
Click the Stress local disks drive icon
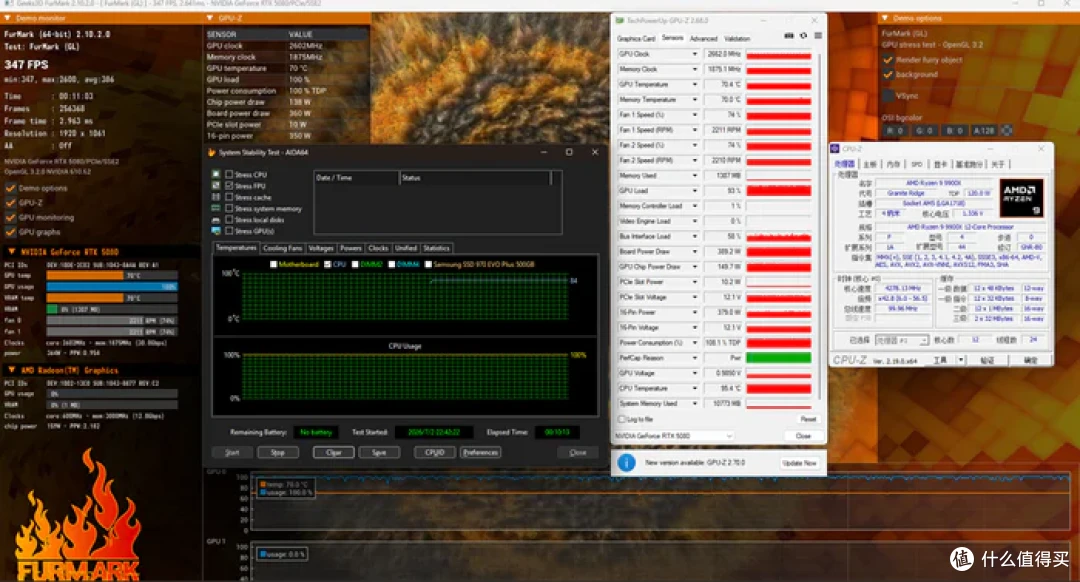pyautogui.click(x=216, y=220)
